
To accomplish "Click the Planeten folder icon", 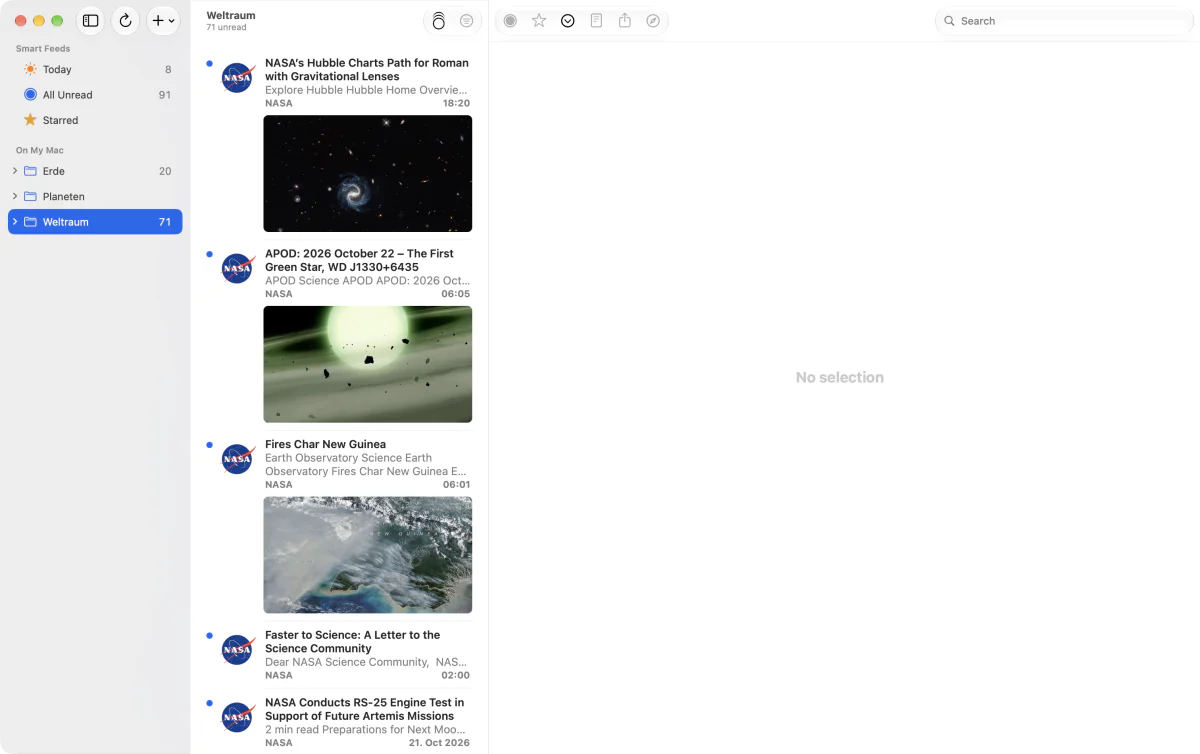I will tap(30, 196).
